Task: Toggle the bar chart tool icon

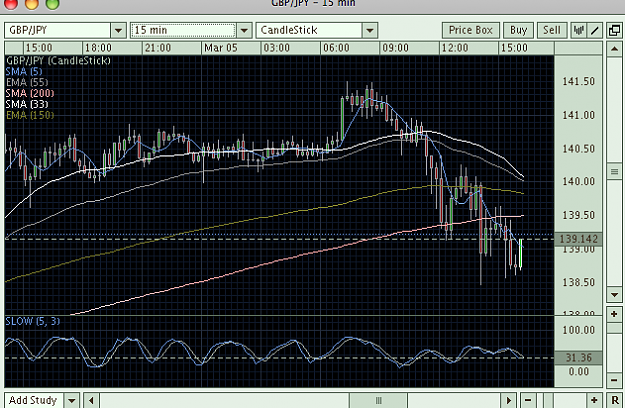Action: (578, 30)
